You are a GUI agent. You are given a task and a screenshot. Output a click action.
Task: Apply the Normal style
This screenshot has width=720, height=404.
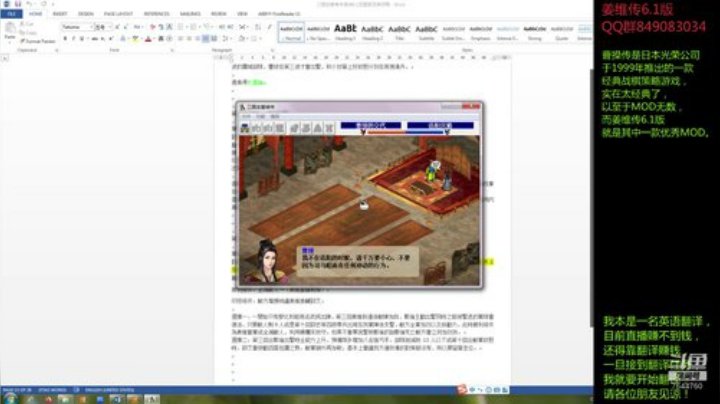[291, 32]
